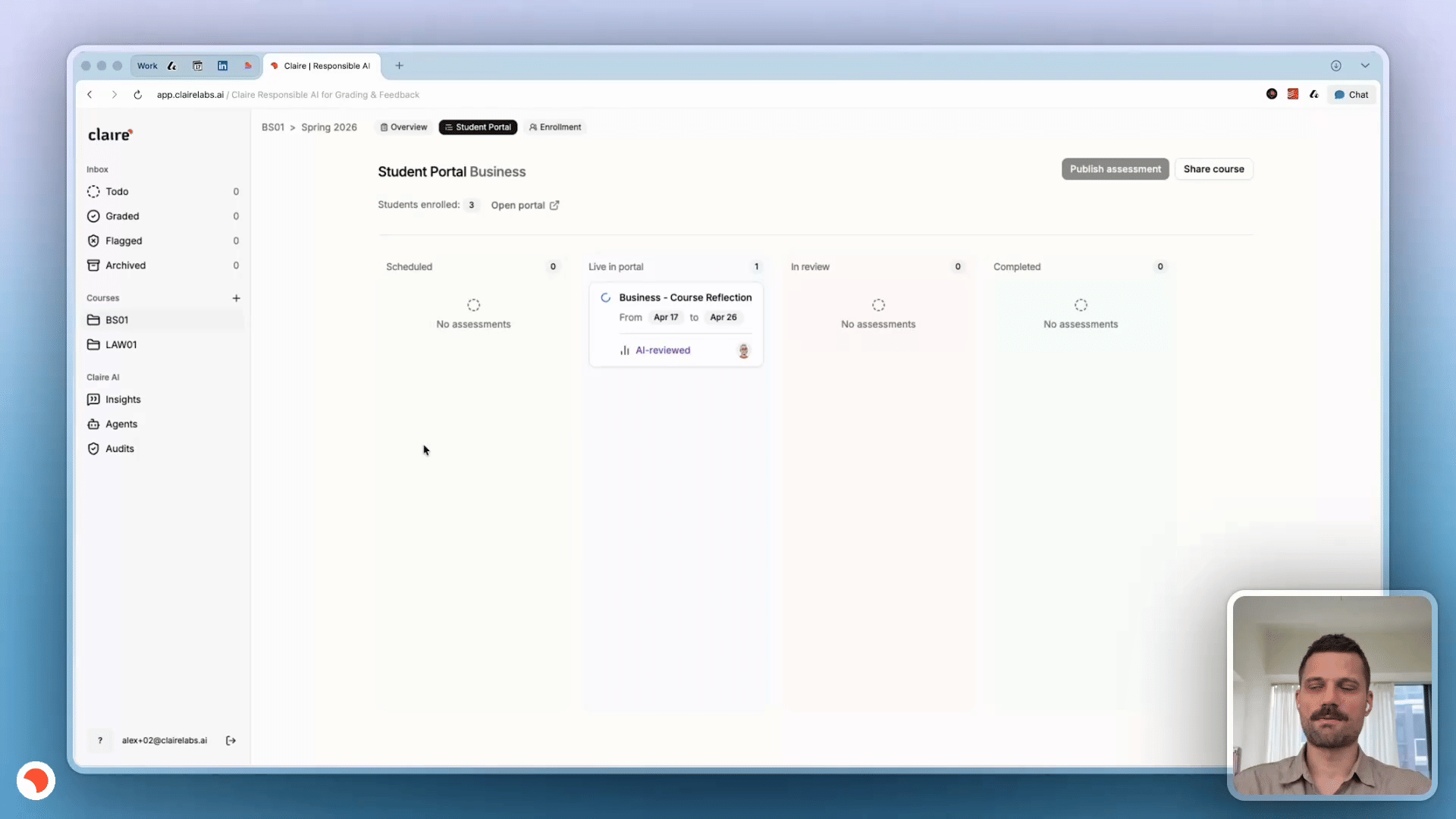Click the add course plus icon
The image size is (1456, 819).
[236, 298]
